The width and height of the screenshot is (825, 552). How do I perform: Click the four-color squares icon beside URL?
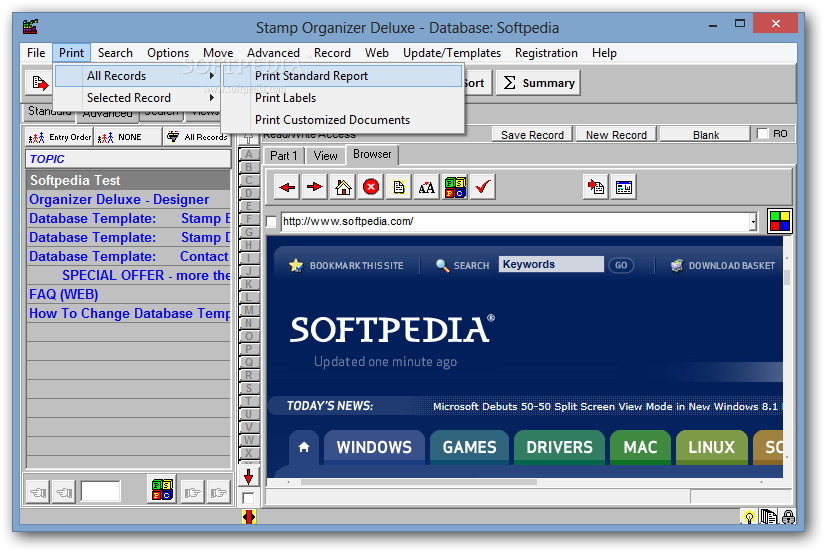tap(780, 221)
